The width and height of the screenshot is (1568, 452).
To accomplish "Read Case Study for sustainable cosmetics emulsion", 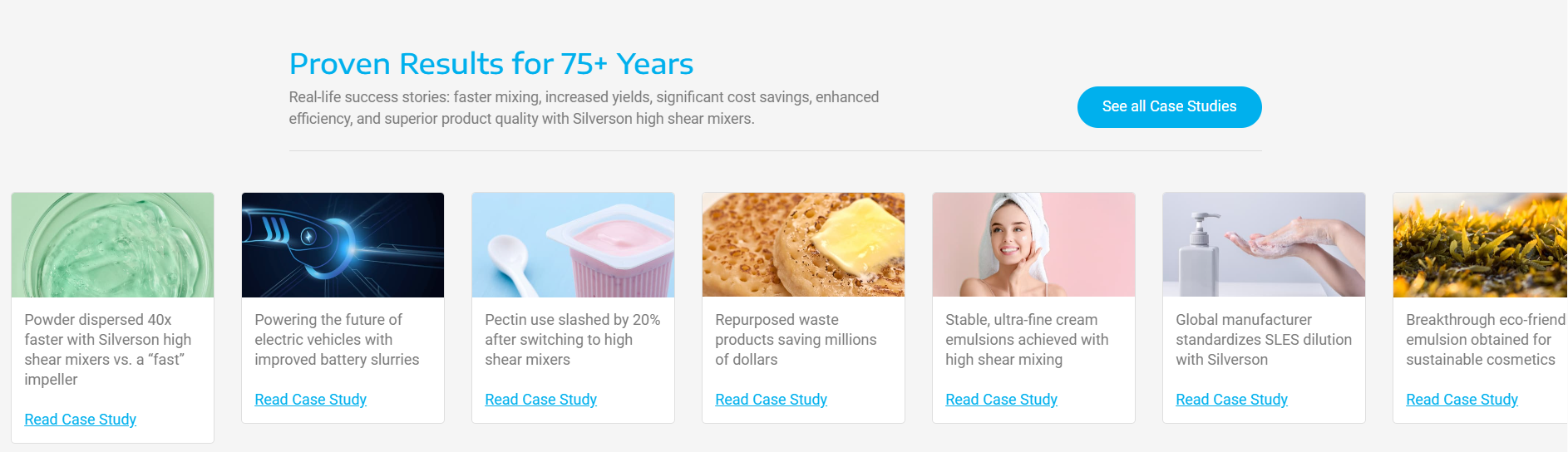I will (1462, 400).
